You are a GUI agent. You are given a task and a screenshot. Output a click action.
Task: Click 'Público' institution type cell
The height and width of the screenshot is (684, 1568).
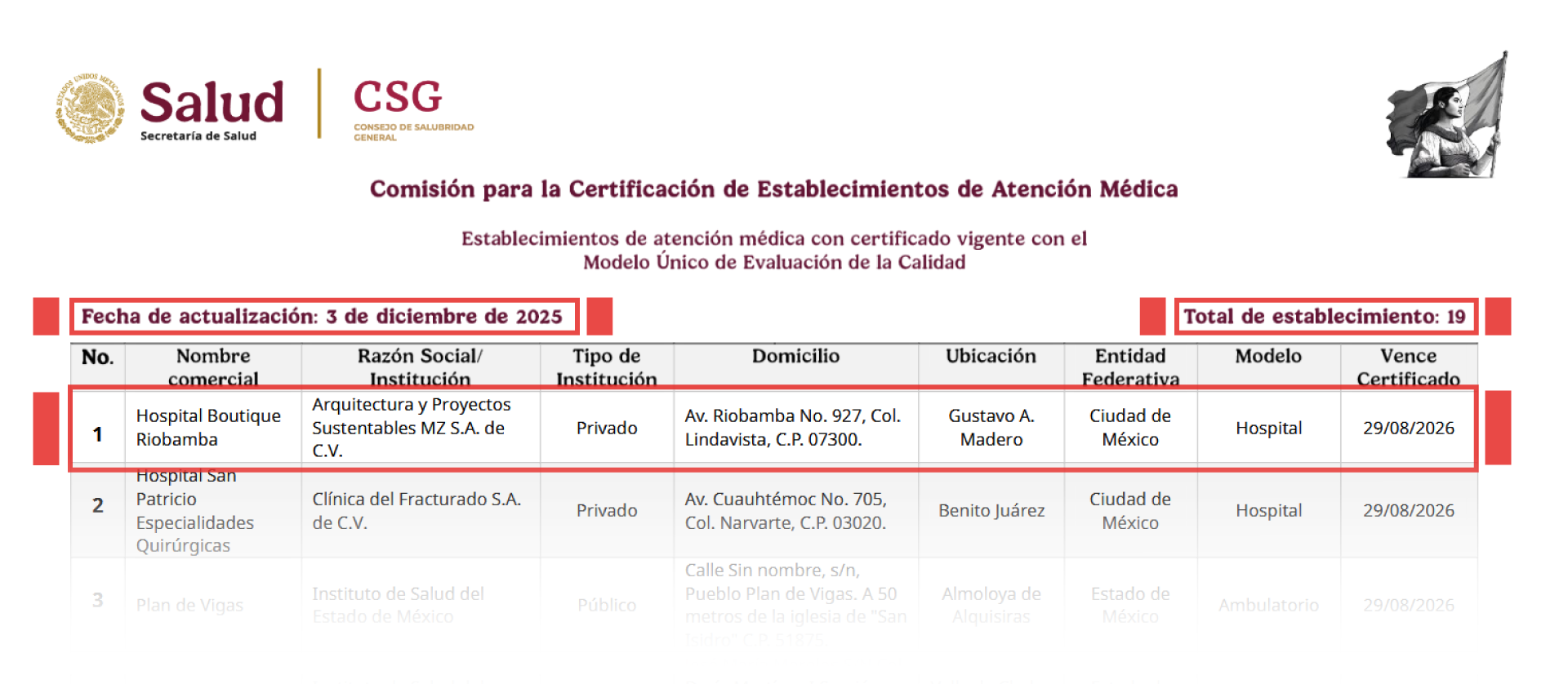(x=607, y=606)
